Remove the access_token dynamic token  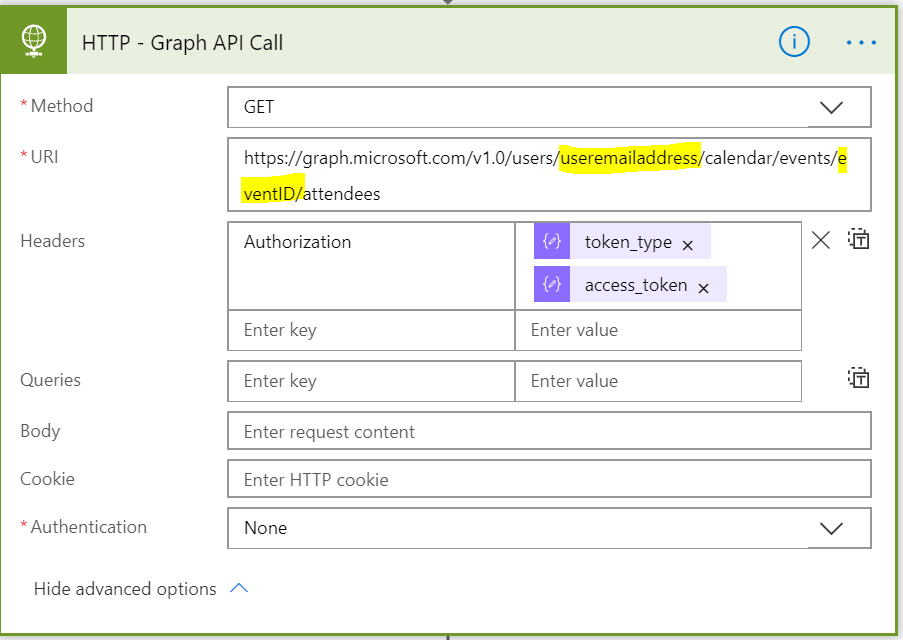[x=703, y=288]
